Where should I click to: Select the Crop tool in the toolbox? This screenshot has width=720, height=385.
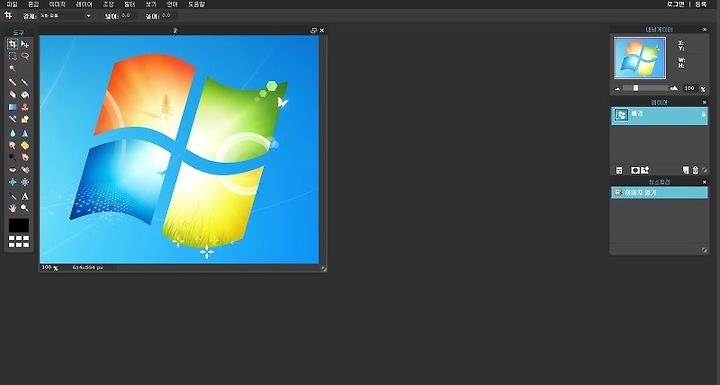[12, 44]
